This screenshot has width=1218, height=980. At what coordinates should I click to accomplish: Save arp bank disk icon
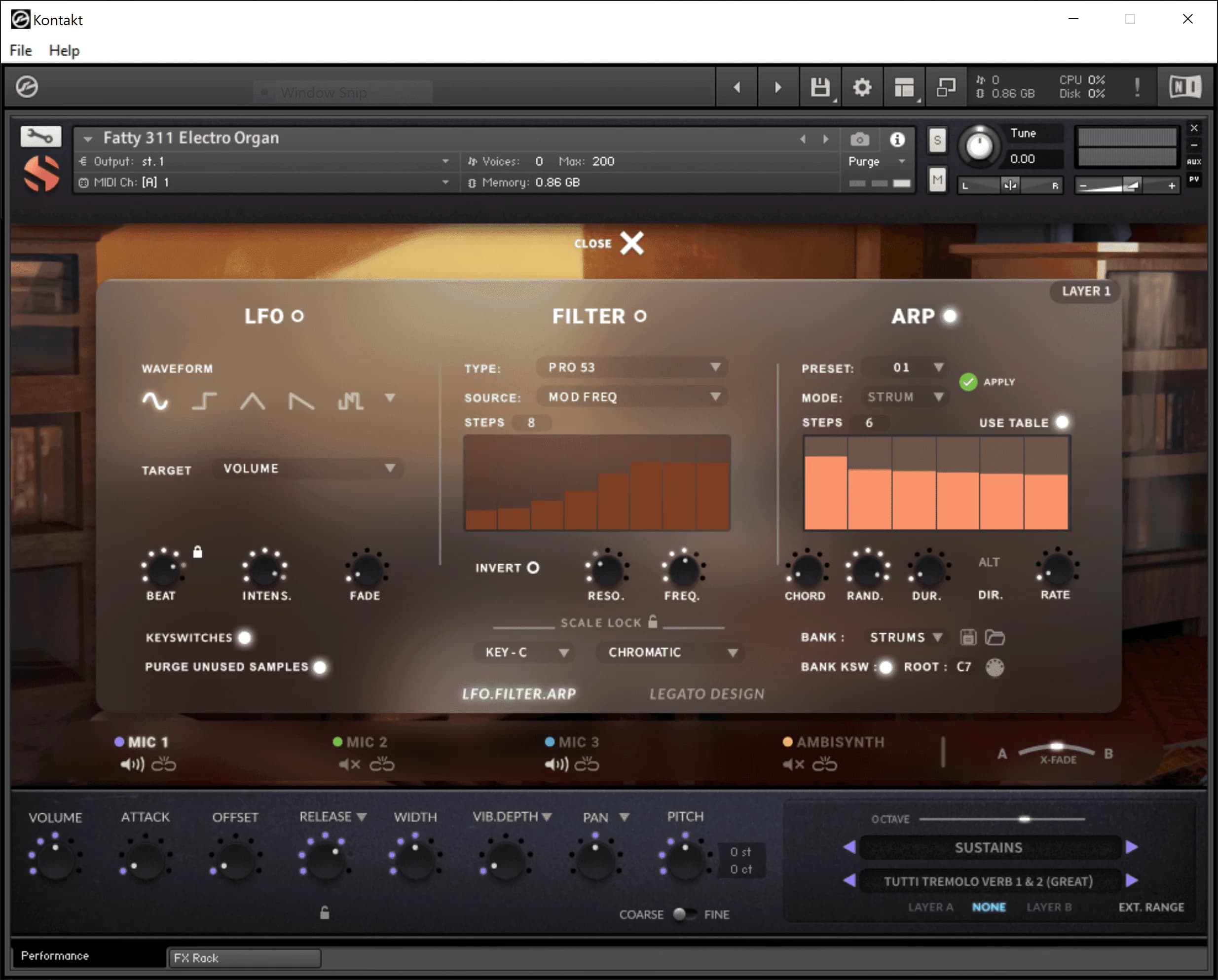(x=968, y=638)
